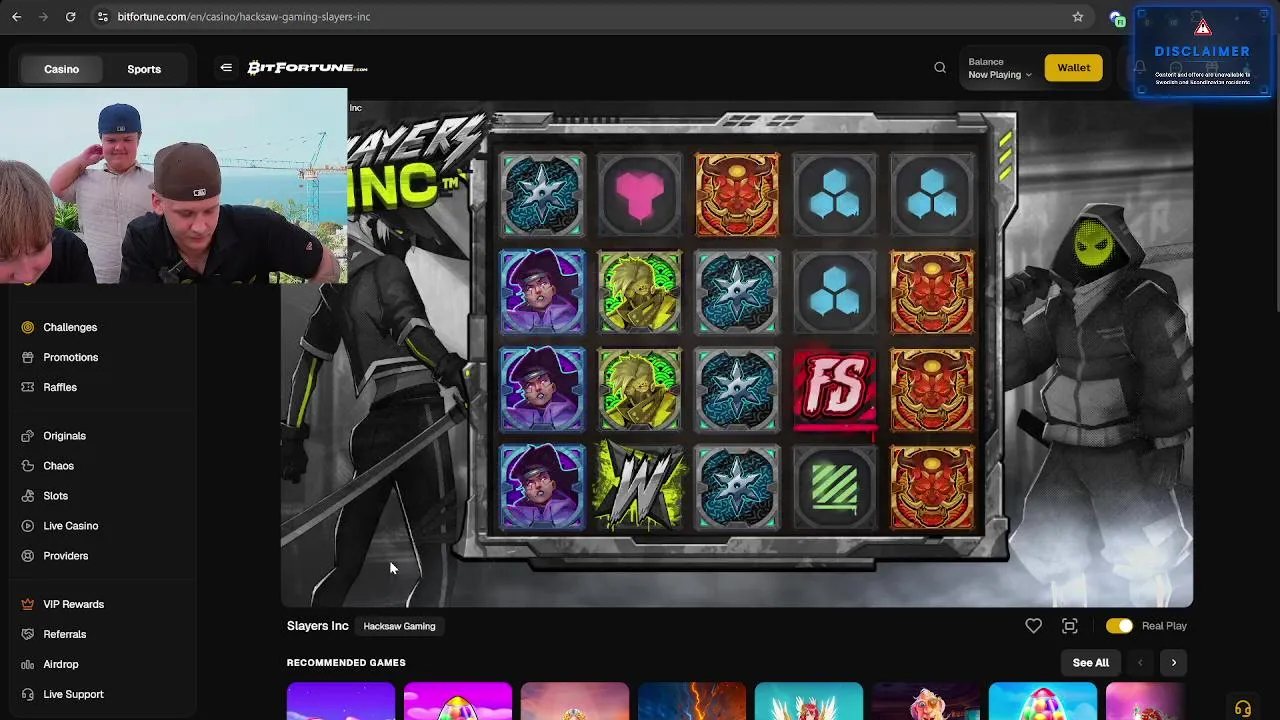Show next recommended games with right arrow
The width and height of the screenshot is (1280, 720).
point(1174,663)
